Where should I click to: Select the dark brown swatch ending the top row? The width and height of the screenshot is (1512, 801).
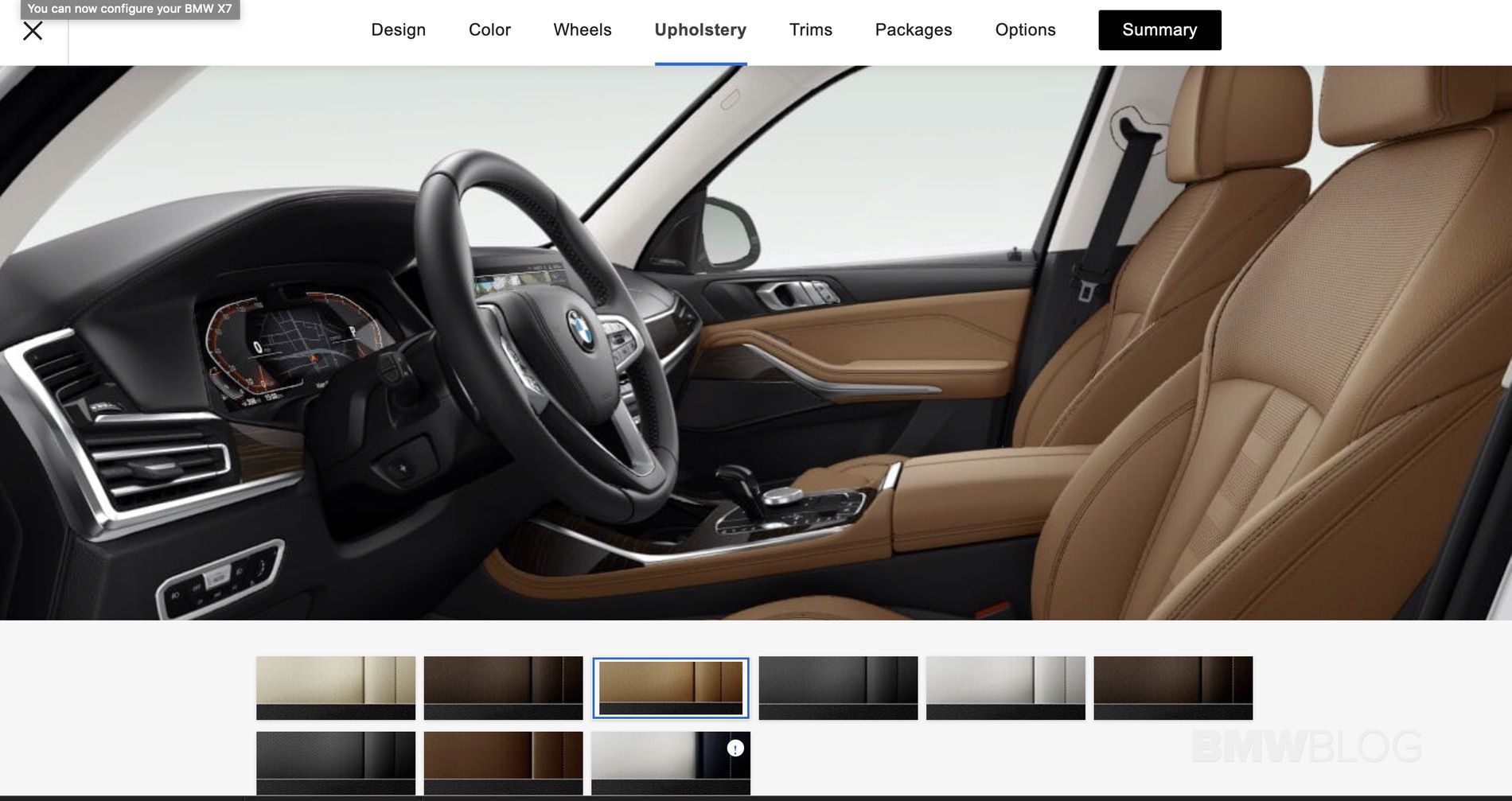pyautogui.click(x=1173, y=687)
